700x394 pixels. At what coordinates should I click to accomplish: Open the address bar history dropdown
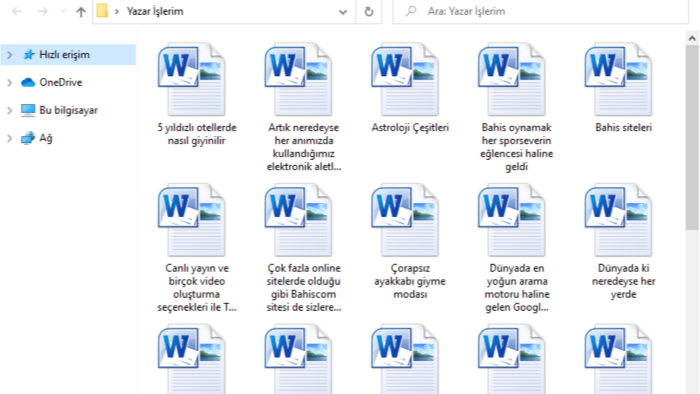click(x=343, y=12)
